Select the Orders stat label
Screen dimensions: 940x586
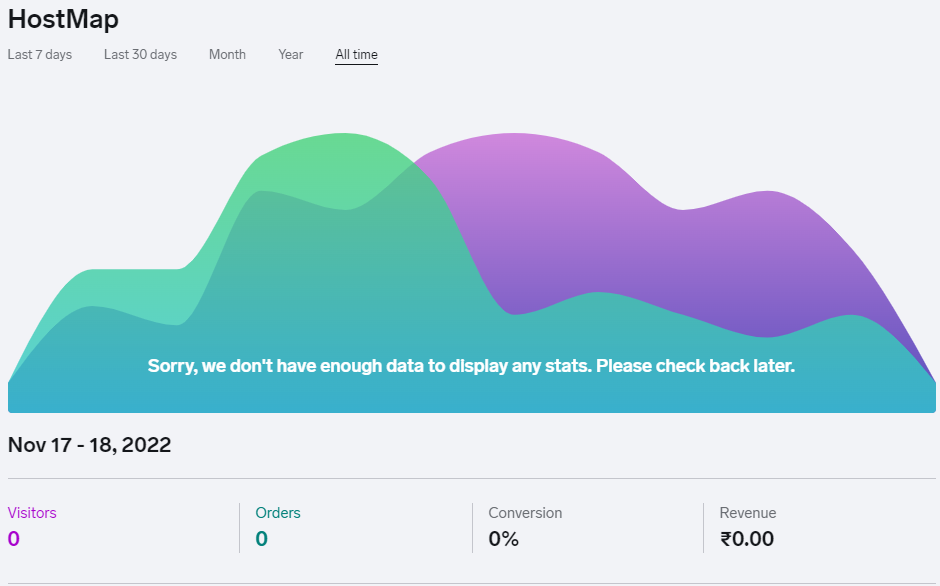click(278, 513)
